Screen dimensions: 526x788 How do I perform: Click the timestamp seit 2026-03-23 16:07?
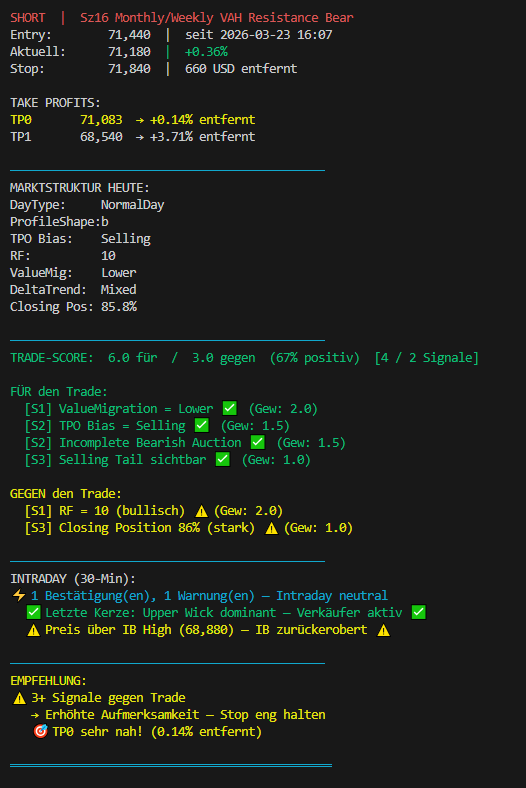(259, 35)
